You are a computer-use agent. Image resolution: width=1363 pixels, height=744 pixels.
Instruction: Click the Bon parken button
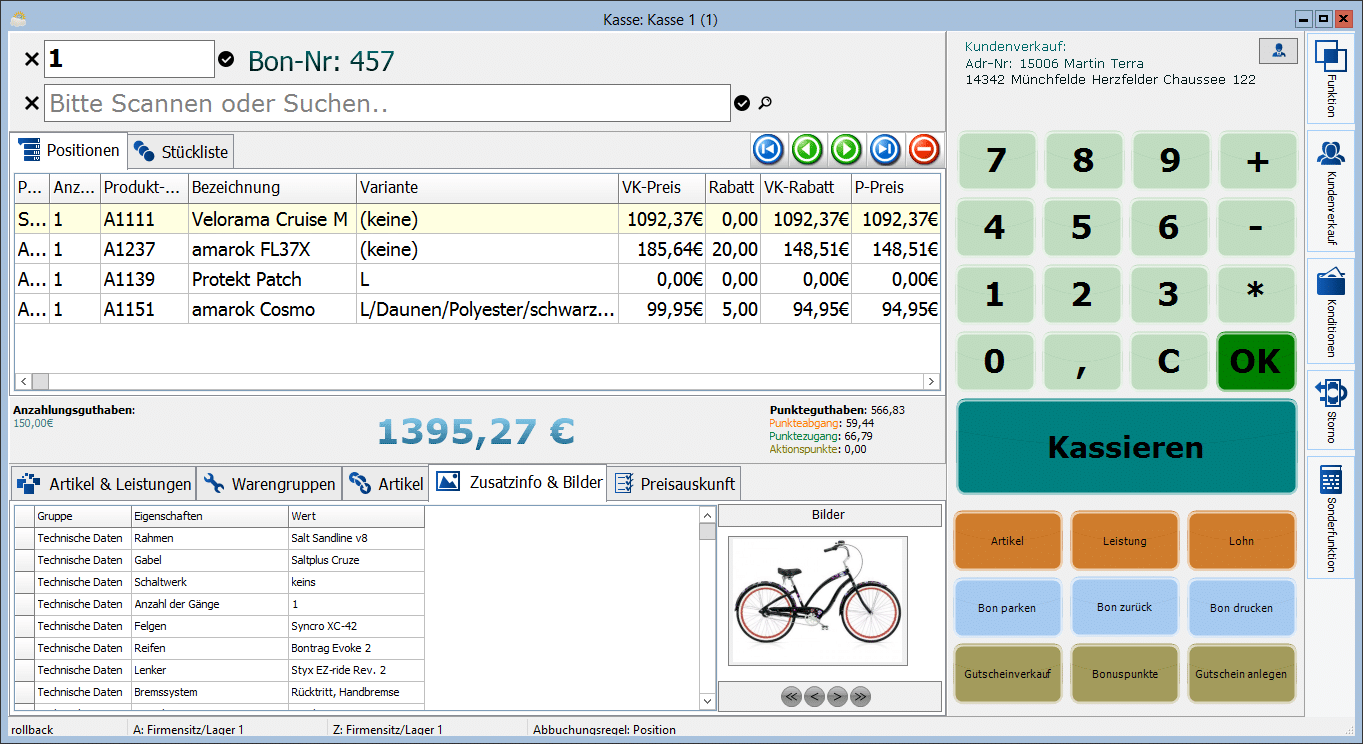1007,607
